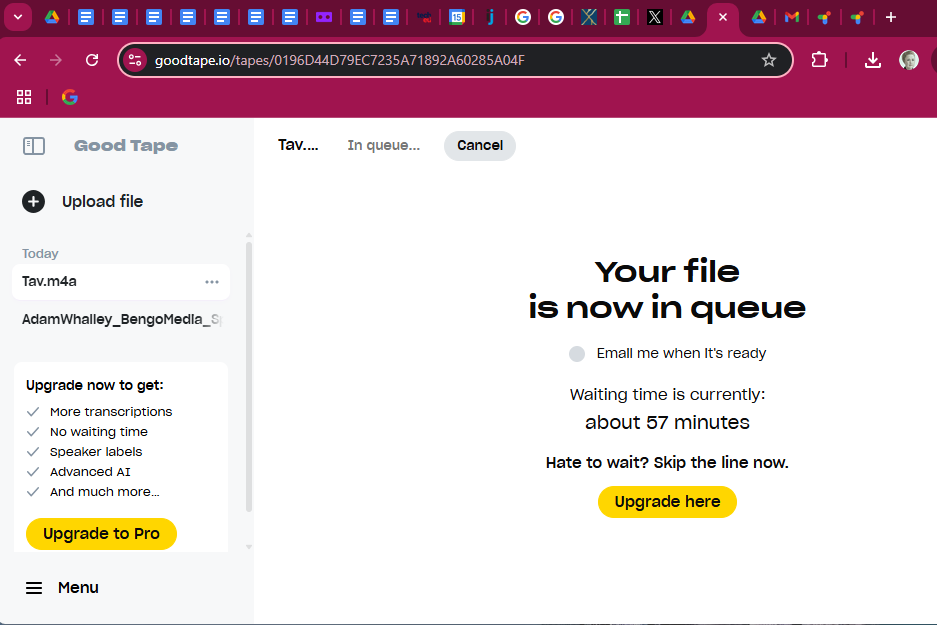The image size is (937, 625).
Task: Click the Tav.... title in header
Action: pos(298,145)
